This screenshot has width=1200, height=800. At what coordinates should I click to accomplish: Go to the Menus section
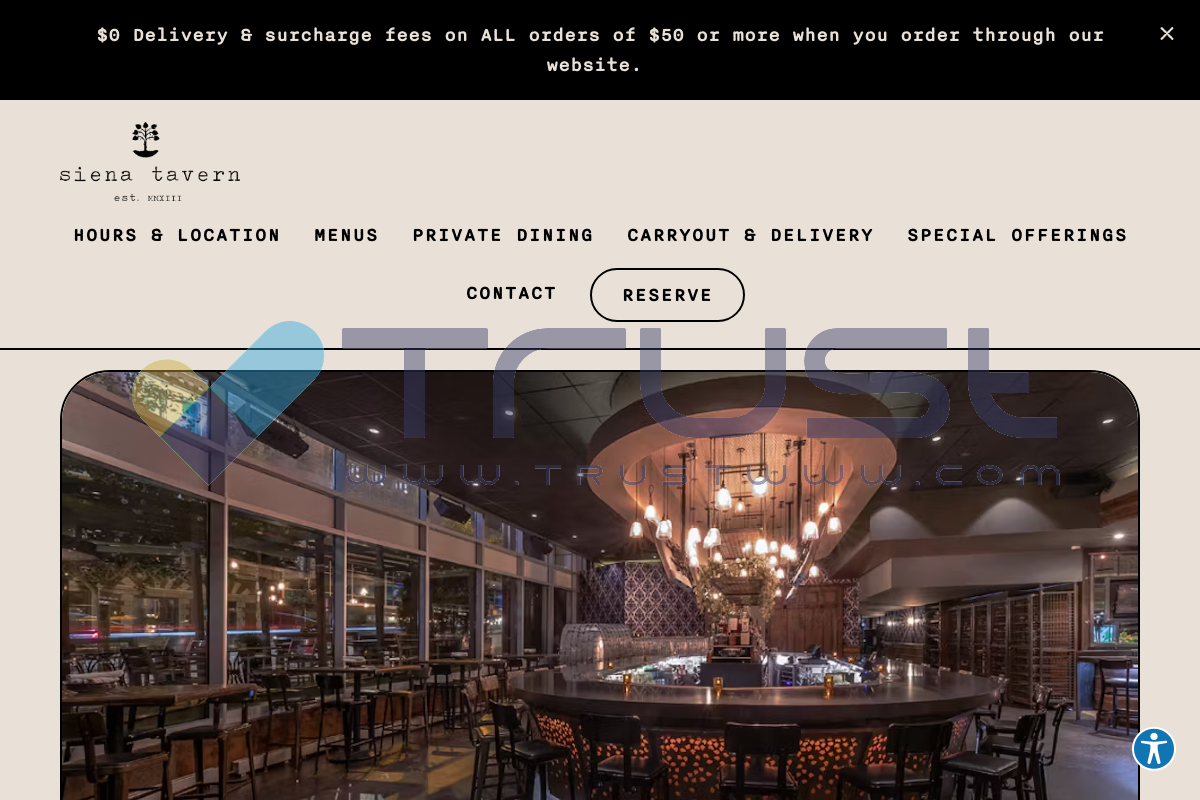(x=346, y=236)
